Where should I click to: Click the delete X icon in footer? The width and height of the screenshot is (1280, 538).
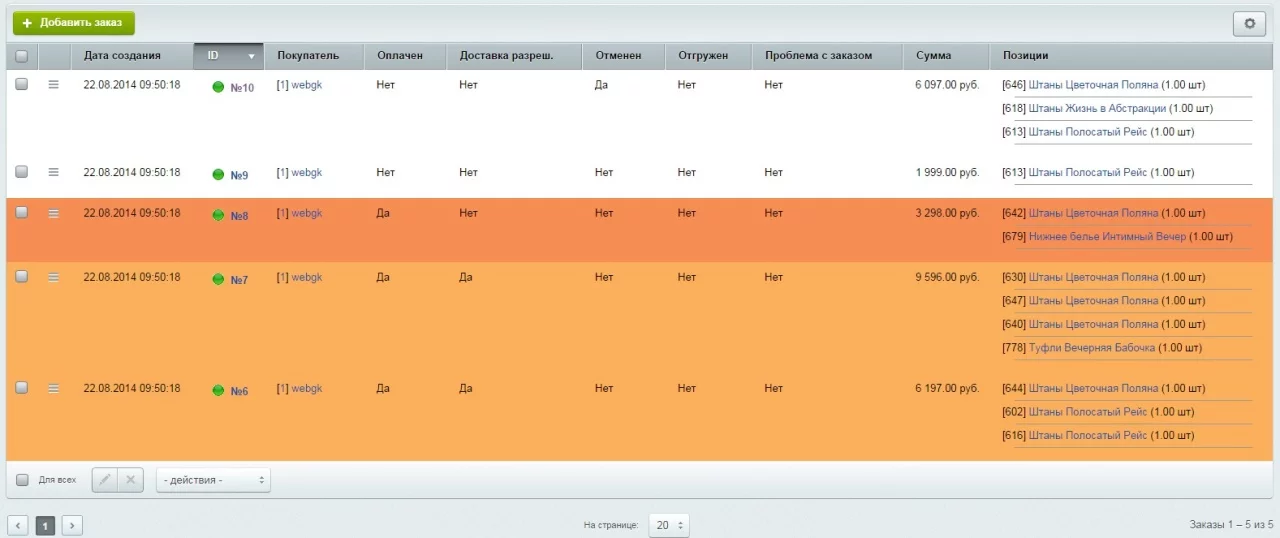tap(129, 480)
